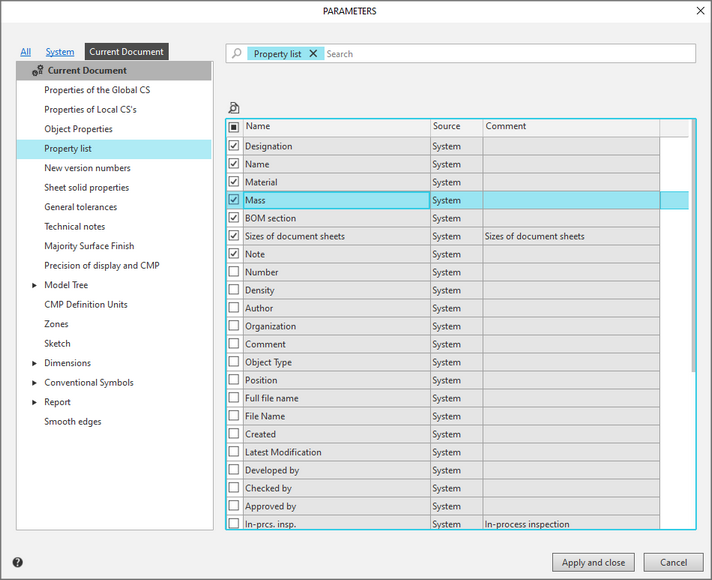Toggle the select-all checkbox in table header
Viewport: 712px width, 580px height.
[234, 127]
